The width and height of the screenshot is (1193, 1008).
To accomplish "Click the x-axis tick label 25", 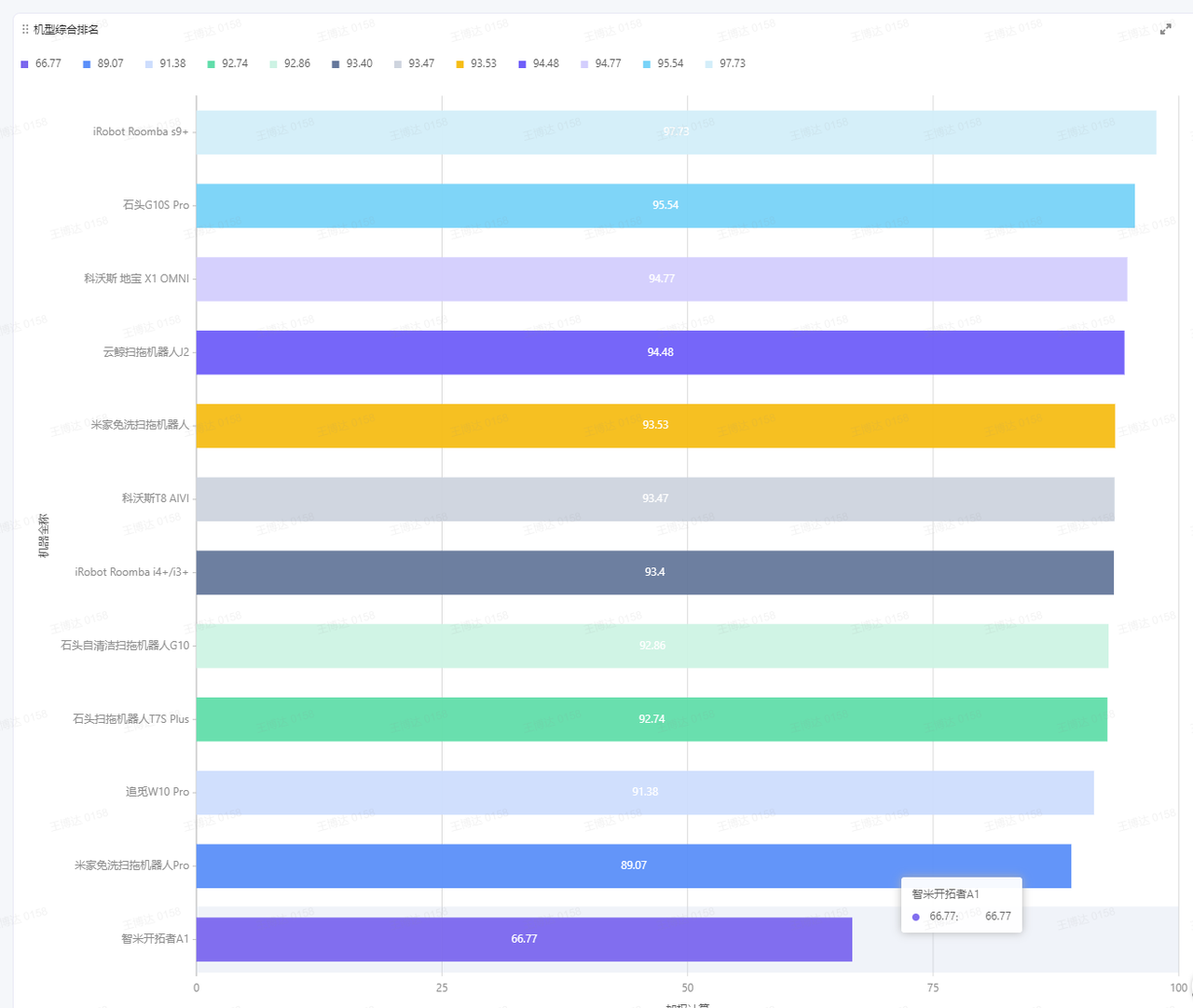I will point(442,988).
